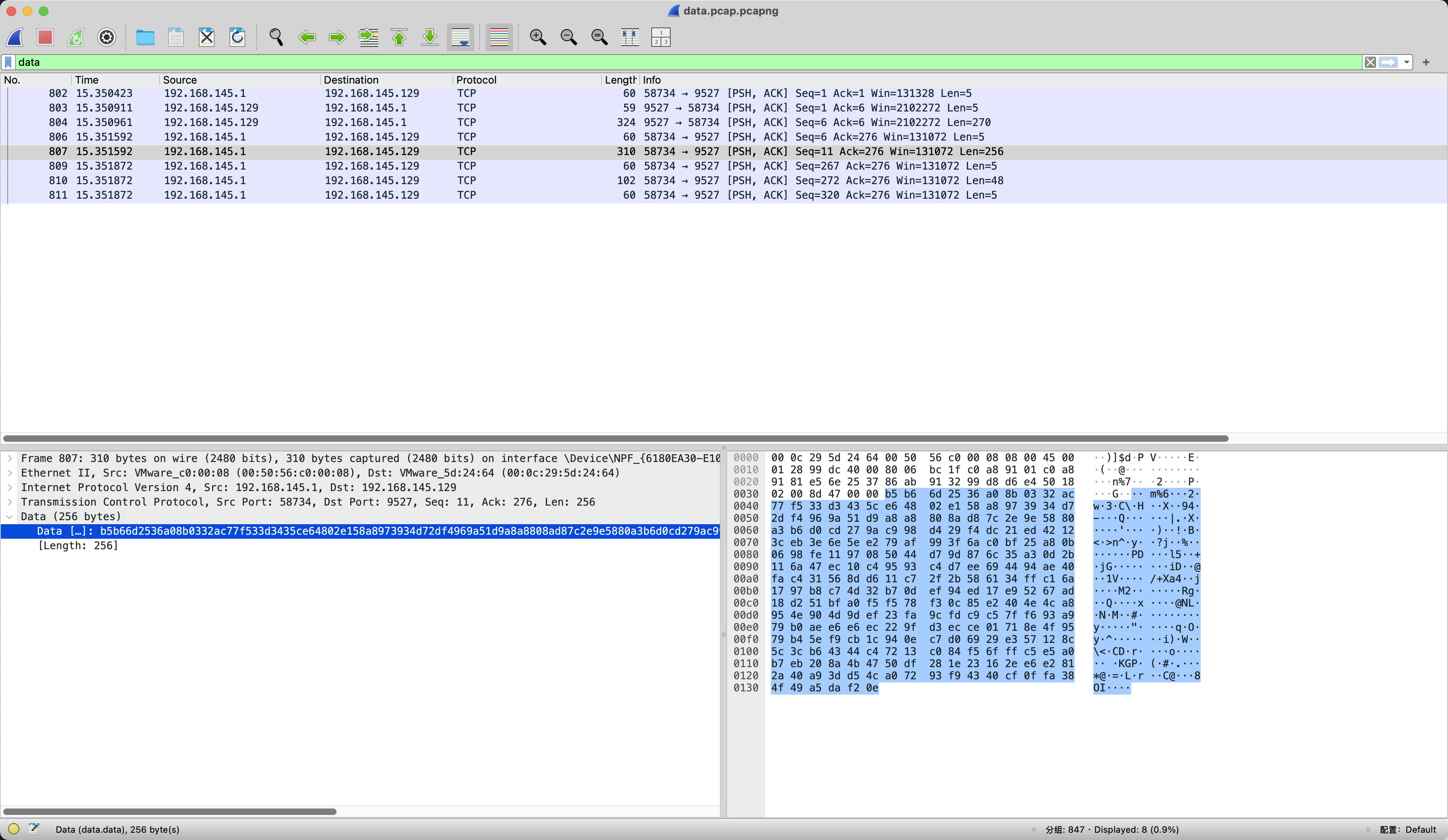Find a packet with magnifier icon
Image resolution: width=1448 pixels, height=840 pixels.
276,37
